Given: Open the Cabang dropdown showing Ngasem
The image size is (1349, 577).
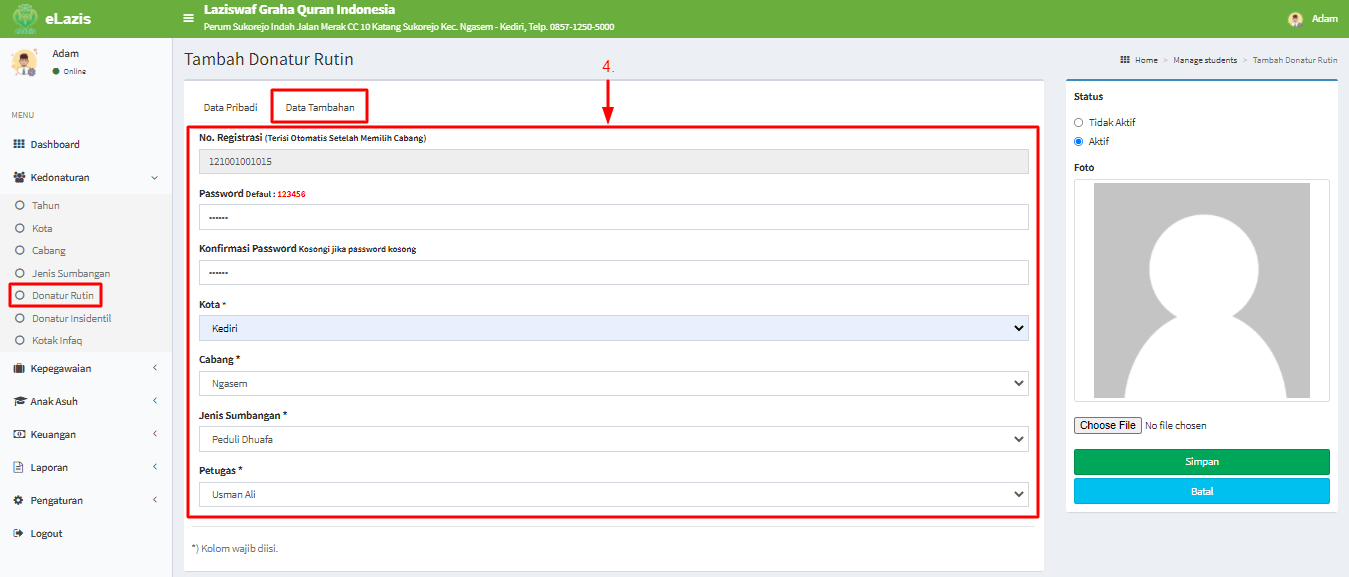Looking at the screenshot, I should [614, 383].
